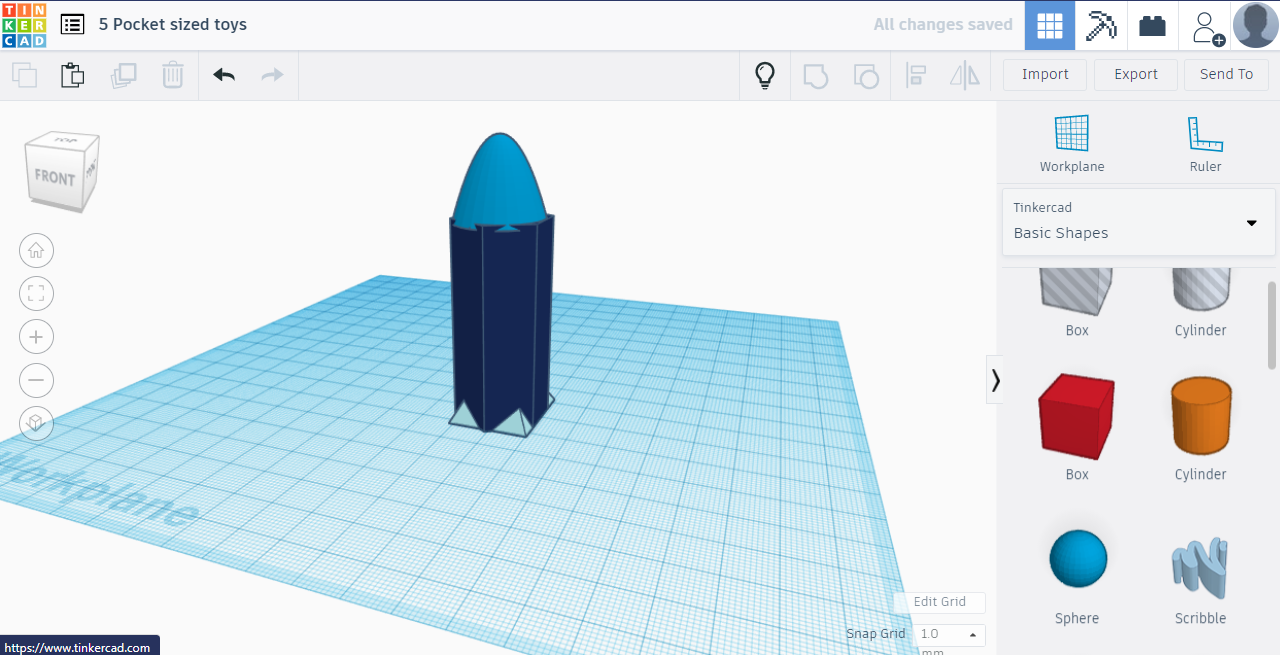The height and width of the screenshot is (655, 1280).
Task: Switch to the Bricks mode
Action: 1151,25
